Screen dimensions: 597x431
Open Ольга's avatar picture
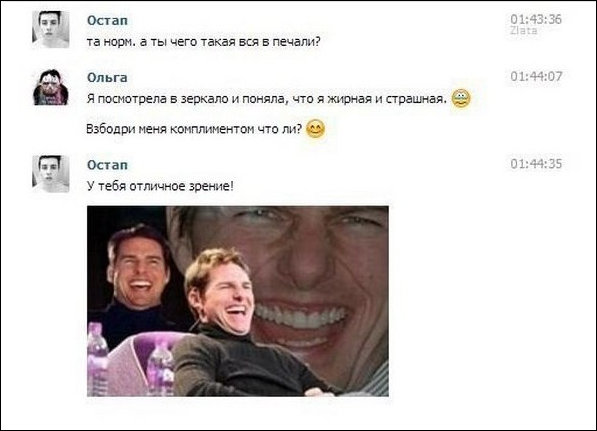[51, 87]
